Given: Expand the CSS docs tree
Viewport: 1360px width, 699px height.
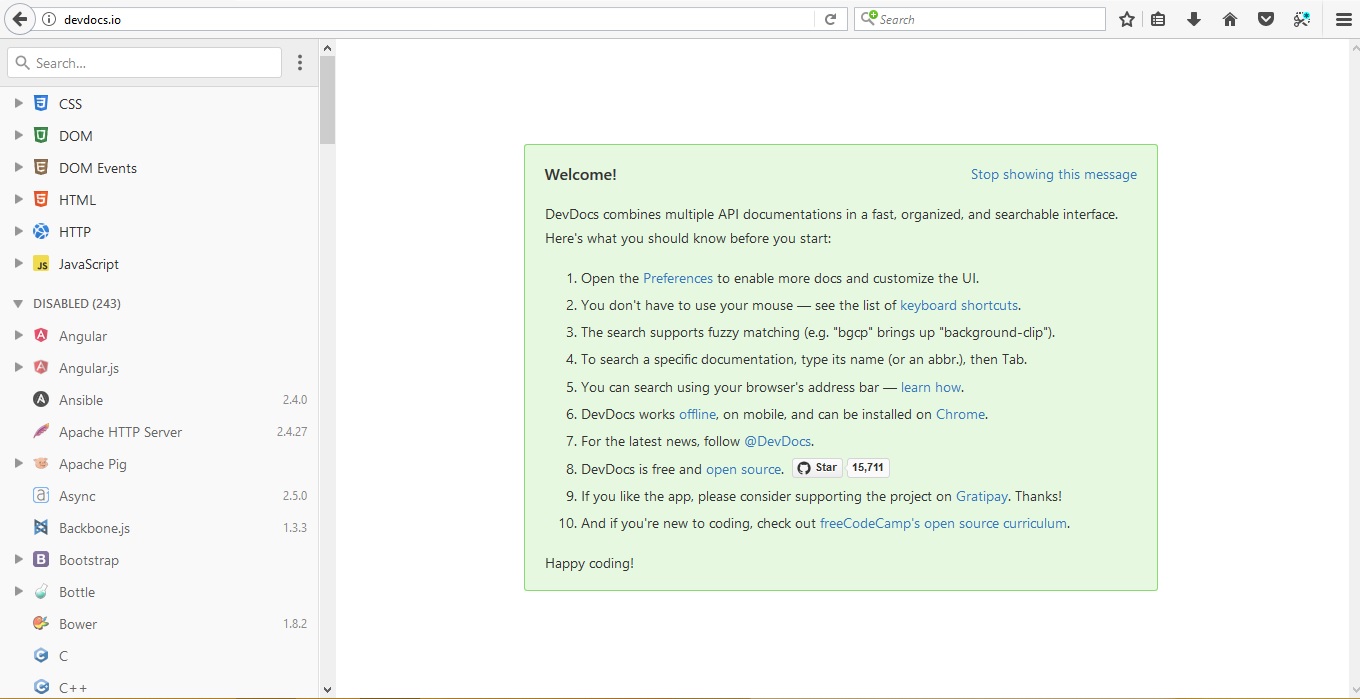Looking at the screenshot, I should coord(18,103).
